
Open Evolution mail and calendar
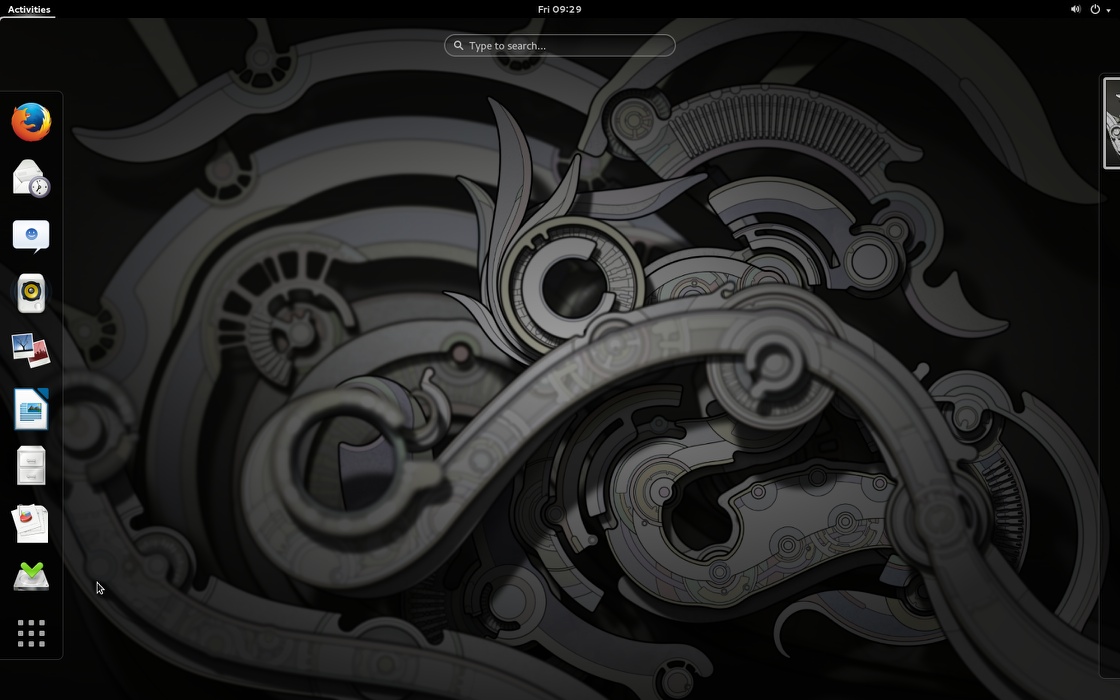(31, 179)
